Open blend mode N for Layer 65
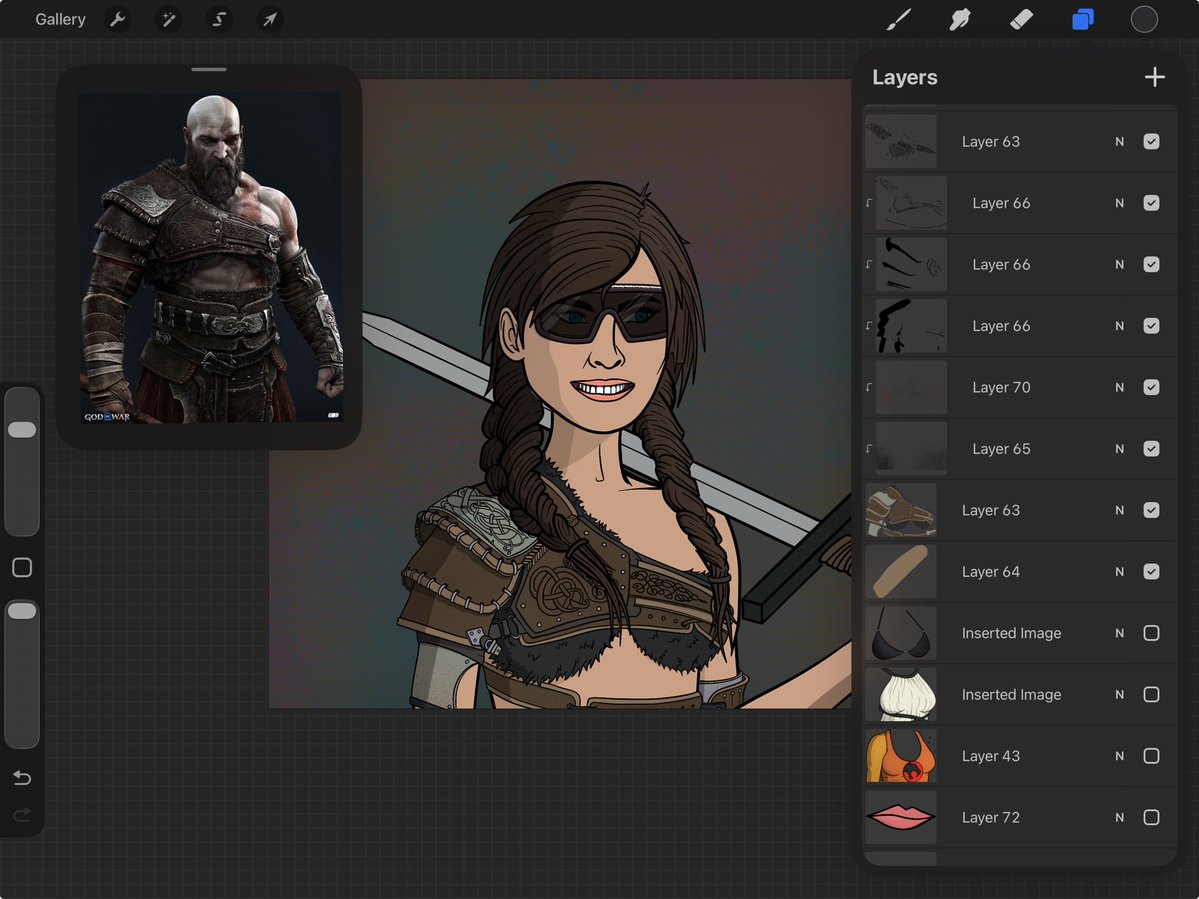 click(x=1119, y=449)
